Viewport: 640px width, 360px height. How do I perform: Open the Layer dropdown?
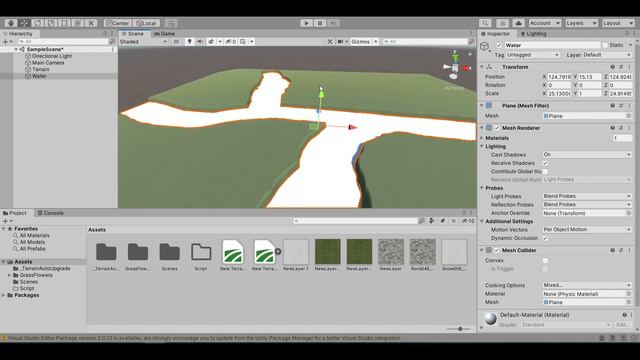607,55
